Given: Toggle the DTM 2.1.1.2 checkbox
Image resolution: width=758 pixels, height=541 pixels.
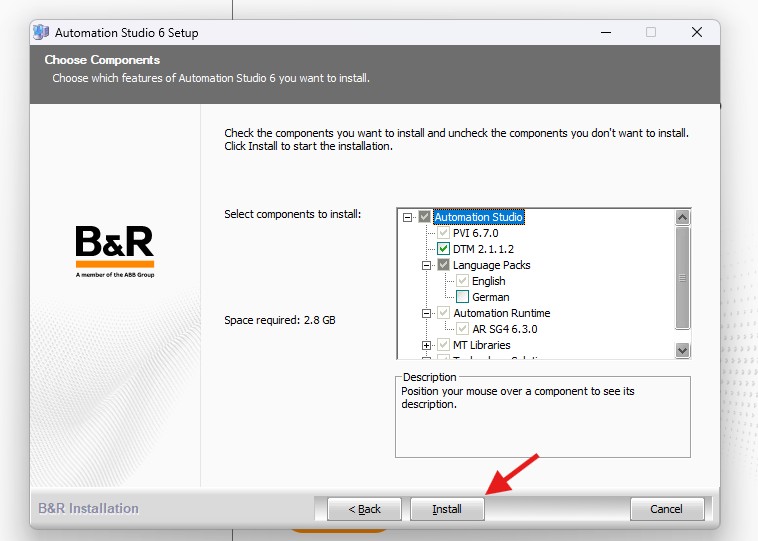Looking at the screenshot, I should coord(443,249).
